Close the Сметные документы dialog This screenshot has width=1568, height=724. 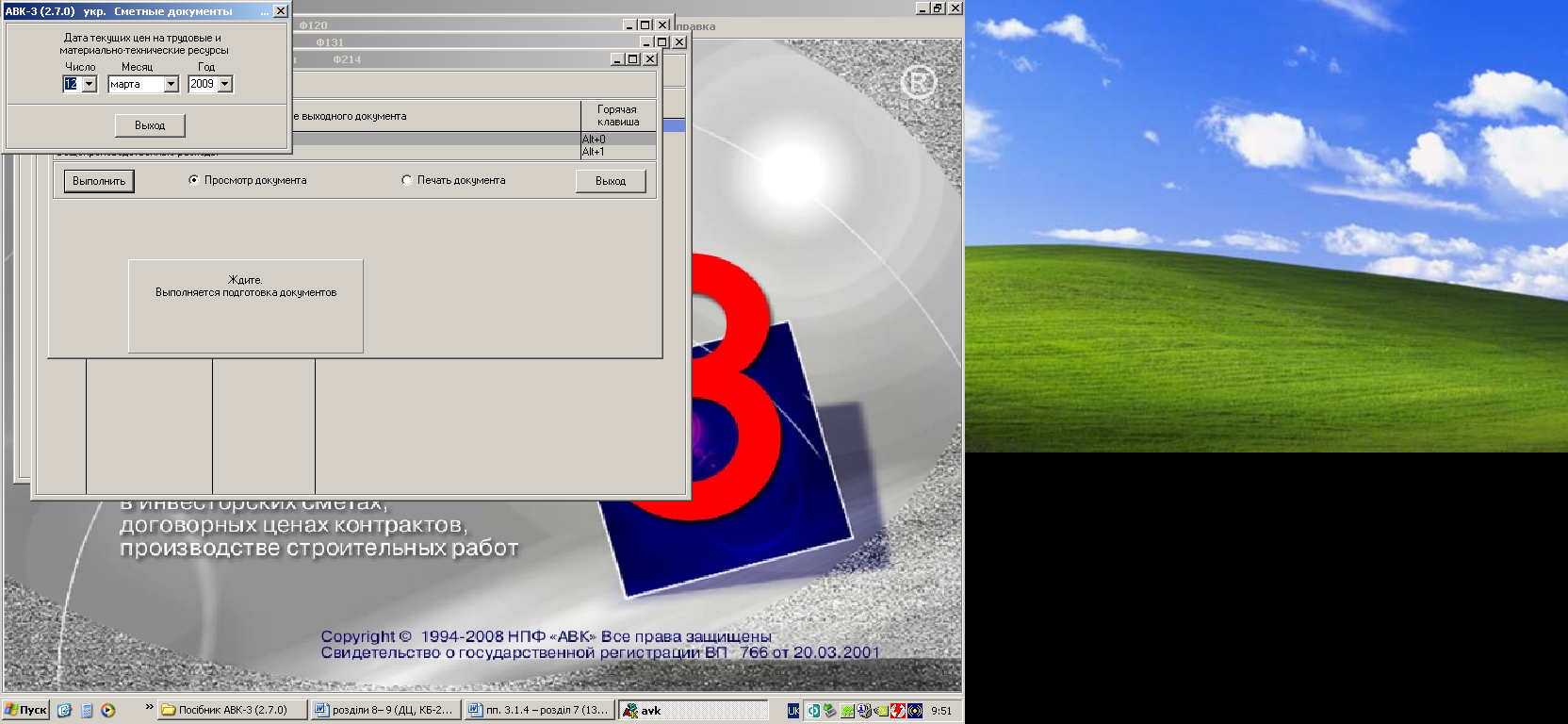pyautogui.click(x=281, y=11)
